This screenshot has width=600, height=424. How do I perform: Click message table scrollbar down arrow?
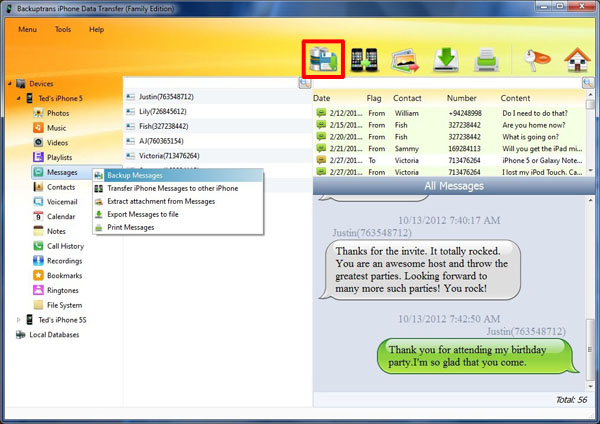coord(590,170)
